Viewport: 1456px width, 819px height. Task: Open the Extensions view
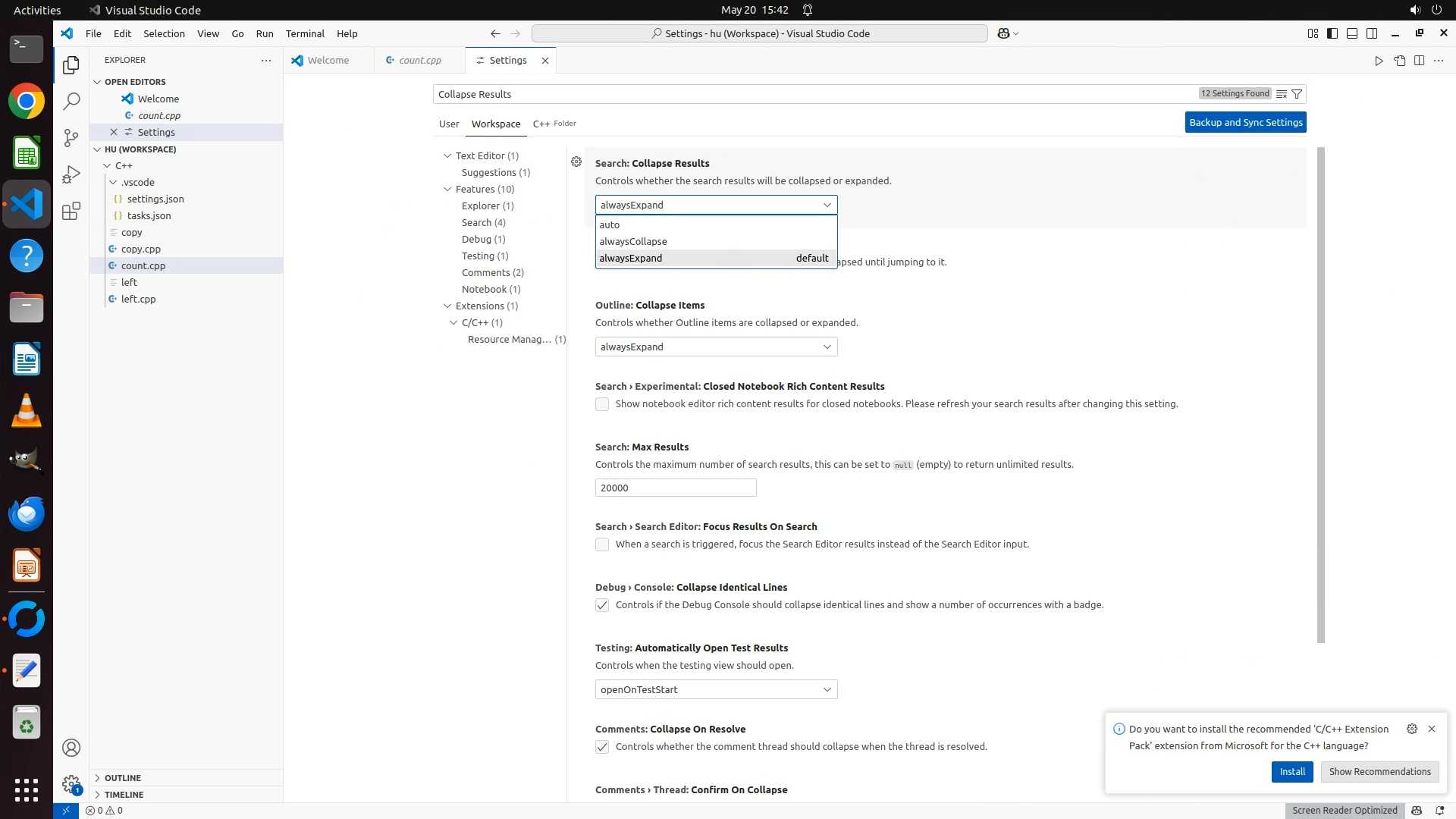point(71,211)
